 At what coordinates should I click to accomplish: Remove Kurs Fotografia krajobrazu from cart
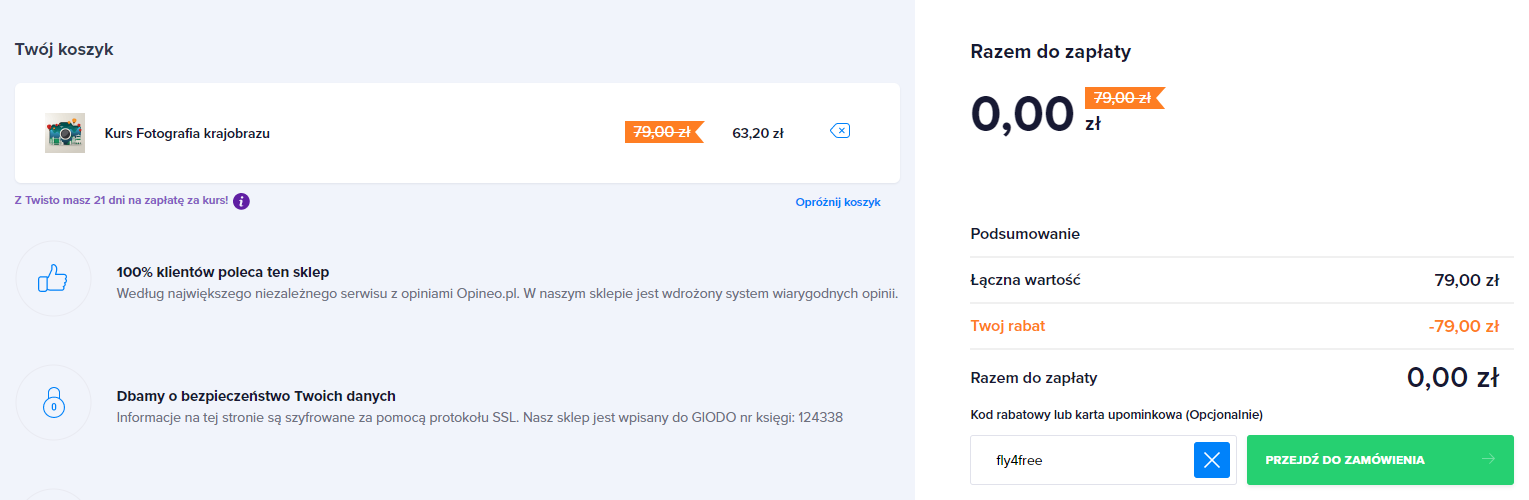click(x=840, y=131)
